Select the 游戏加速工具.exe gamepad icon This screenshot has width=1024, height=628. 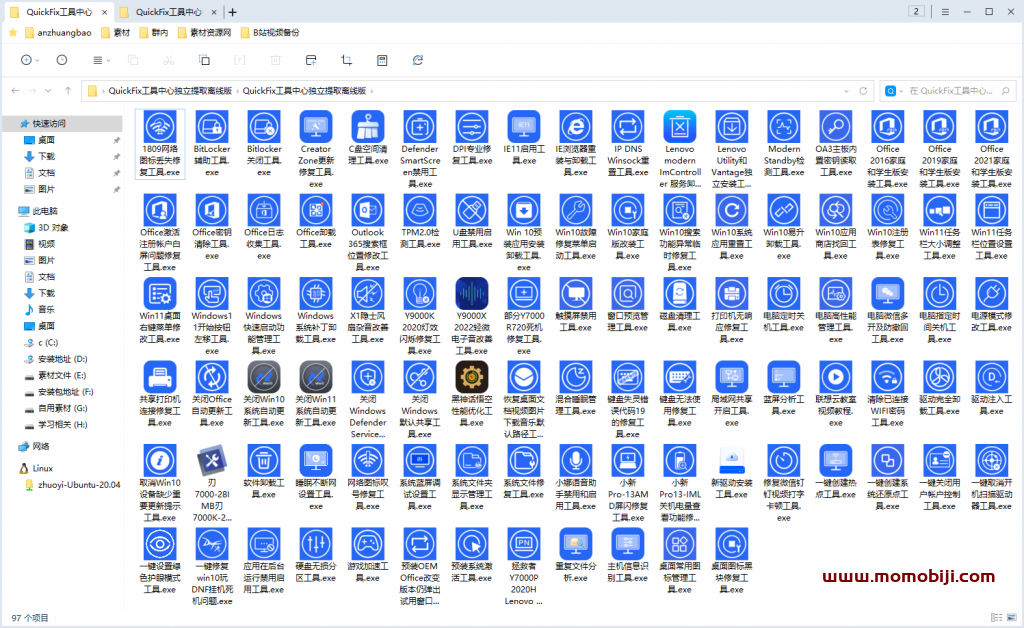tap(368, 544)
